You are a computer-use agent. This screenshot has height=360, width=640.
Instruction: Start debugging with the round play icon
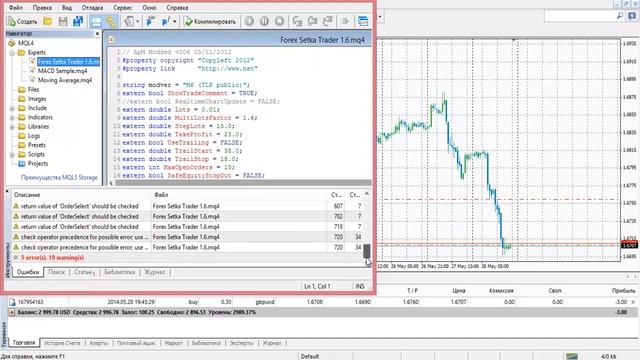(x=249, y=22)
